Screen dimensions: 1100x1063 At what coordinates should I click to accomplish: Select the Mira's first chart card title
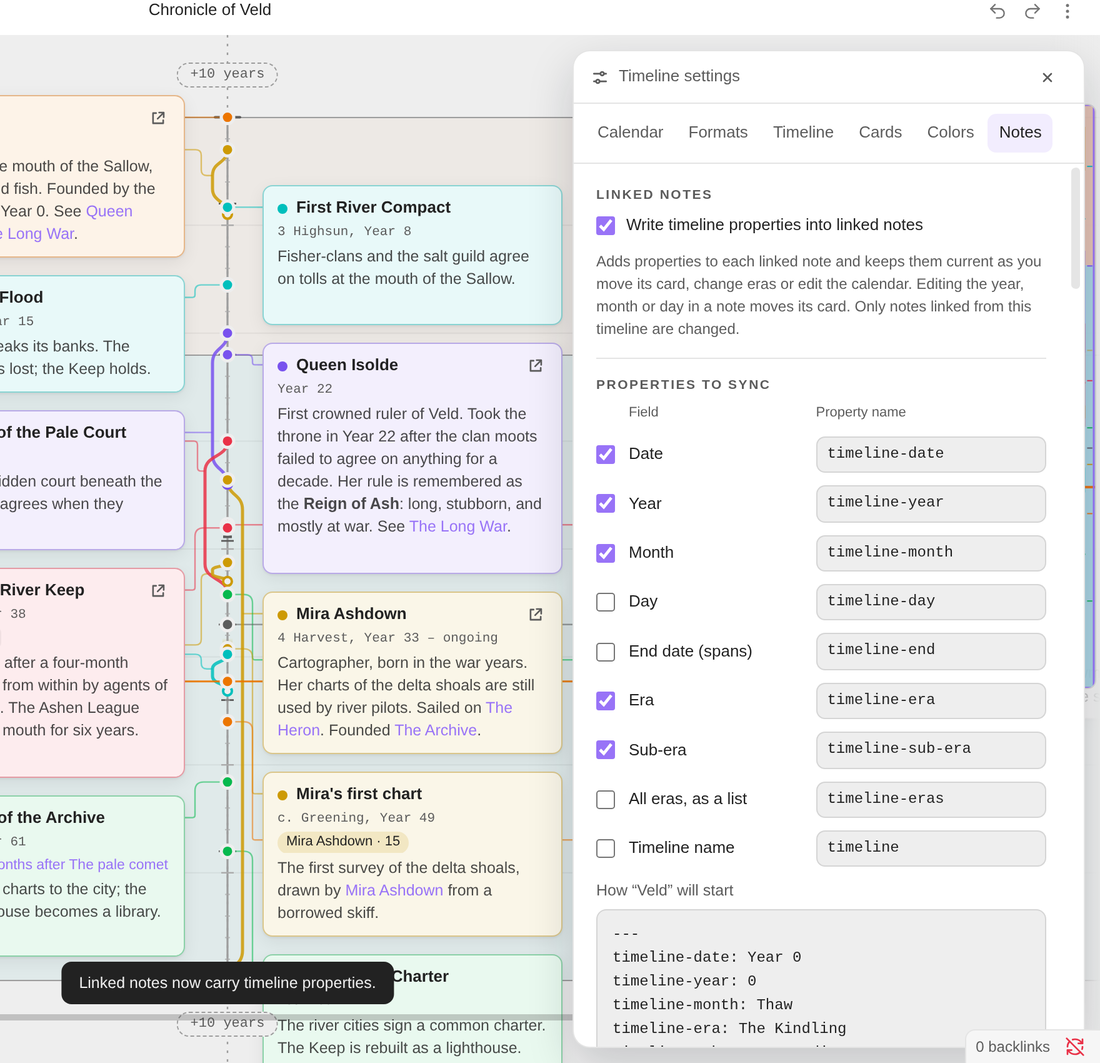click(358, 794)
